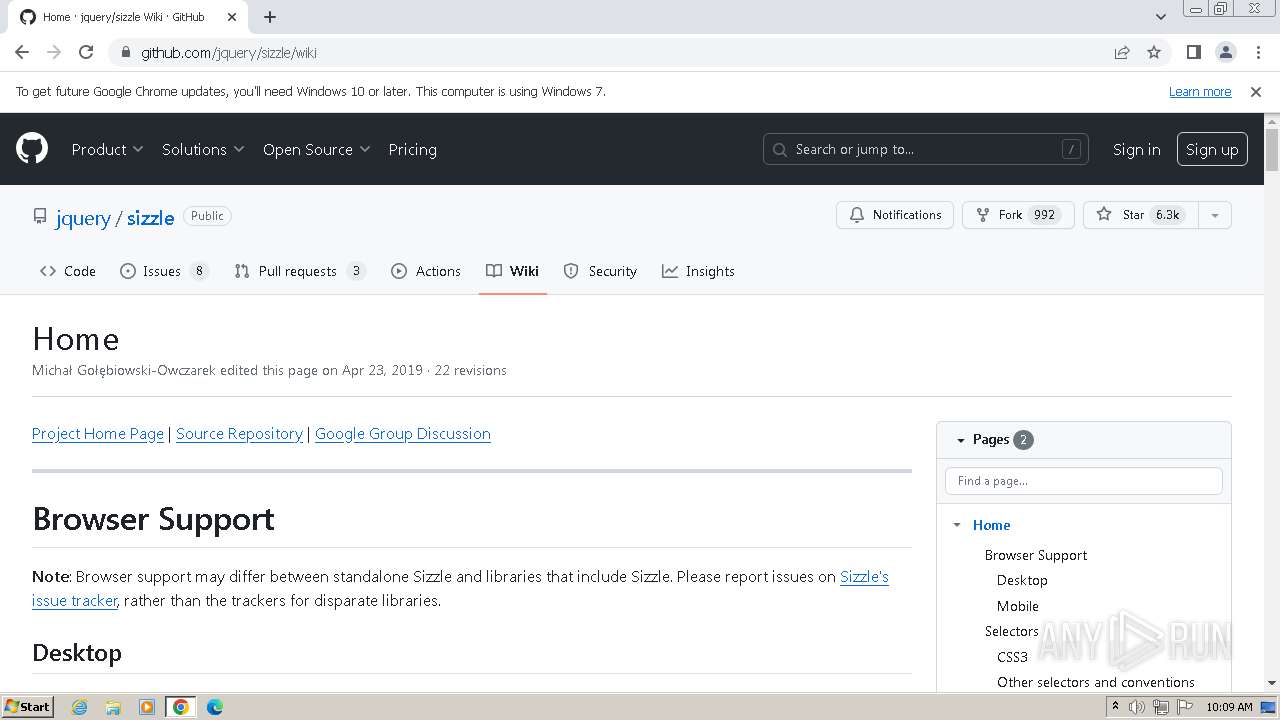The height and width of the screenshot is (720, 1280).
Task: Switch to the Actions tab
Action: point(426,271)
